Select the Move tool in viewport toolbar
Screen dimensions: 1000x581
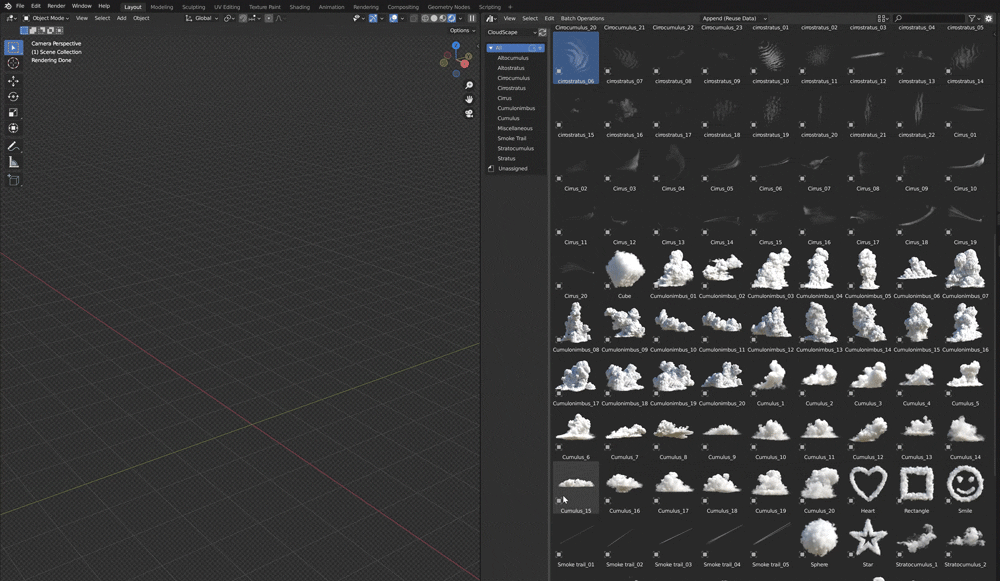click(x=13, y=80)
